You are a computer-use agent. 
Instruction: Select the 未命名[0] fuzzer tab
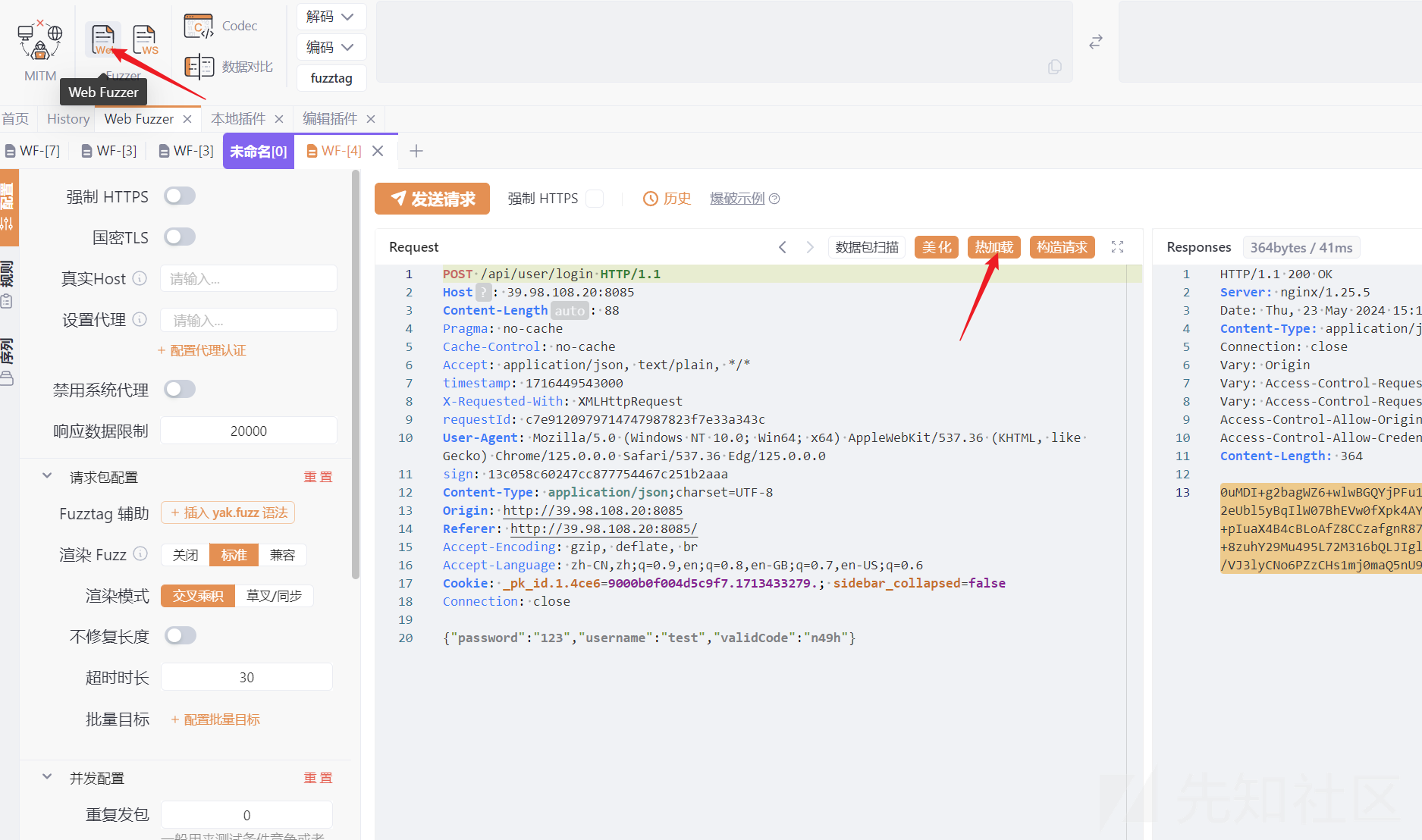[258, 152]
